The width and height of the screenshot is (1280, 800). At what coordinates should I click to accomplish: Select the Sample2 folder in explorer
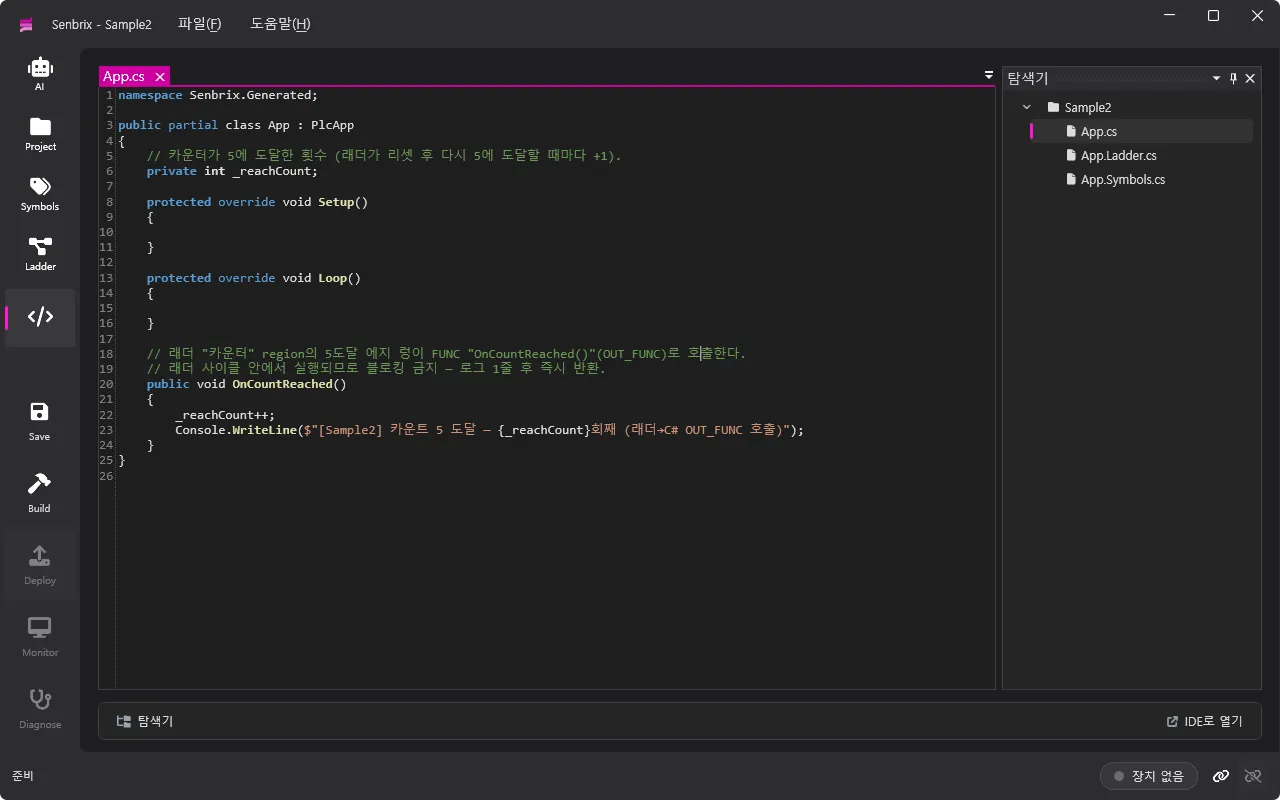pos(1088,107)
